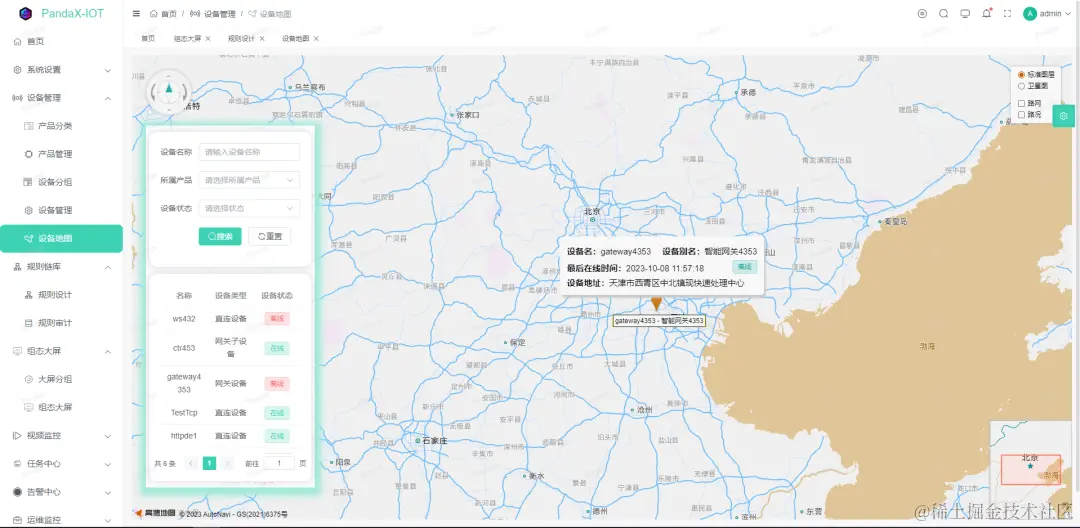This screenshot has height=528, width=1080.
Task: Open the top-right circular settings icon
Action: pos(922,14)
